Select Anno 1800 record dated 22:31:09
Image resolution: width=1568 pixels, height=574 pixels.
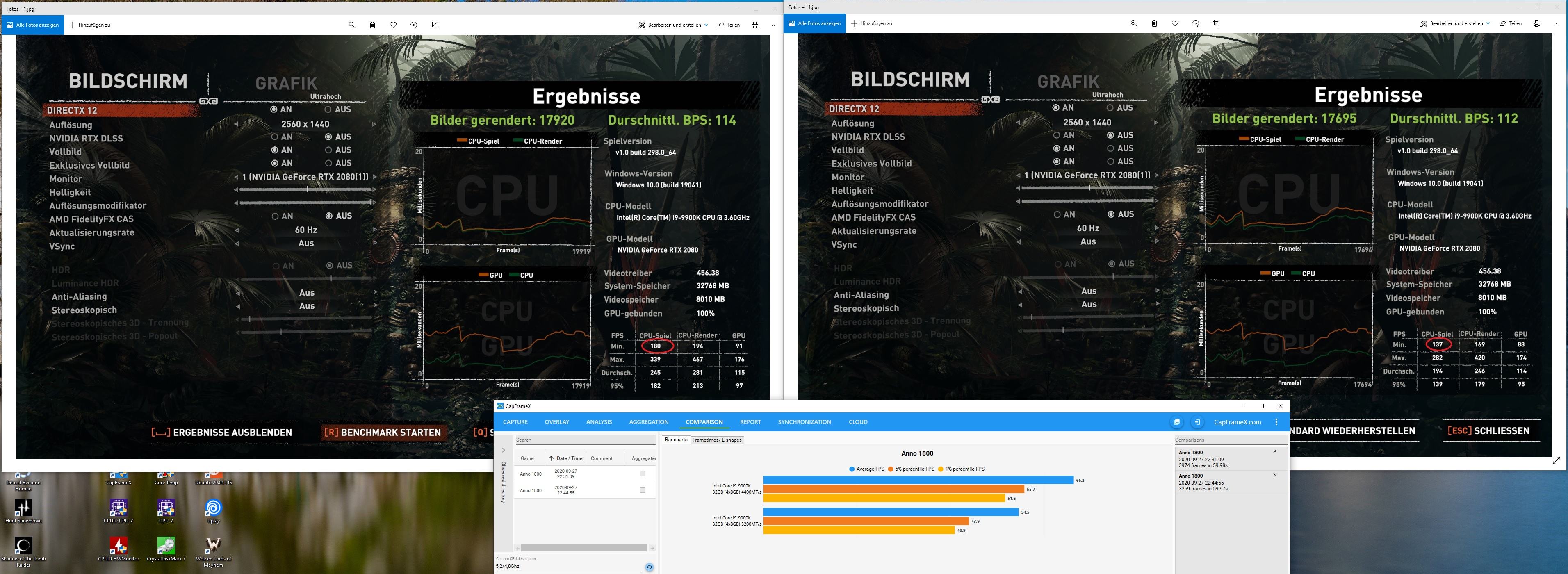(x=585, y=474)
